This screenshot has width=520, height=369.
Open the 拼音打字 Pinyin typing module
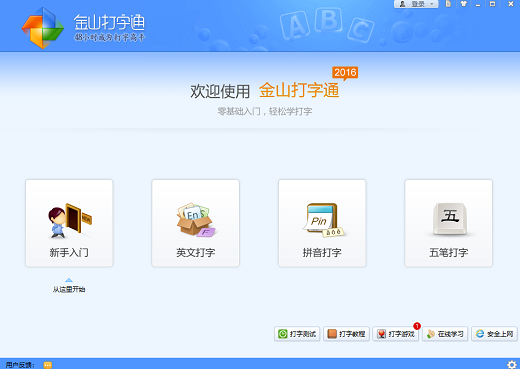click(x=322, y=223)
